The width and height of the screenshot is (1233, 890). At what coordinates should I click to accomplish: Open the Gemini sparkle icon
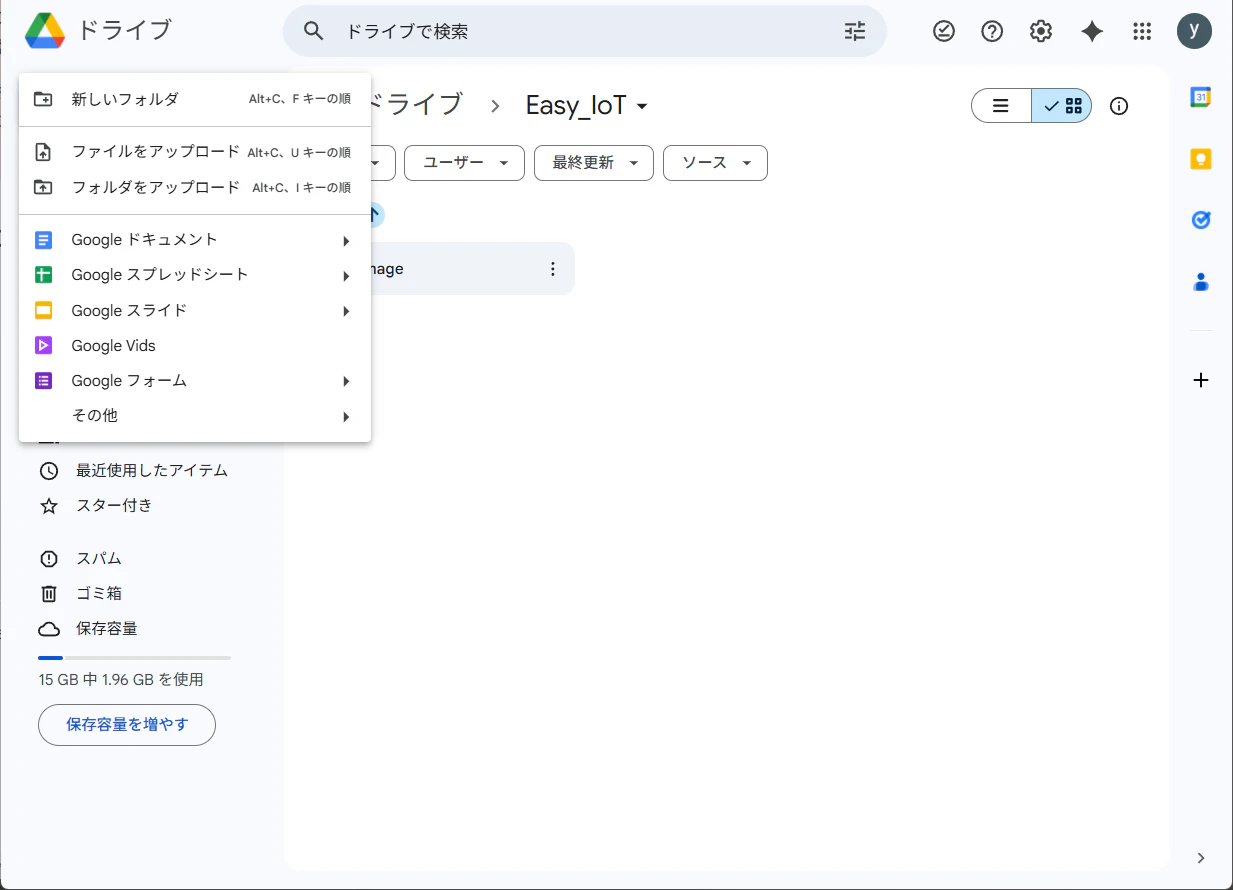click(x=1092, y=31)
